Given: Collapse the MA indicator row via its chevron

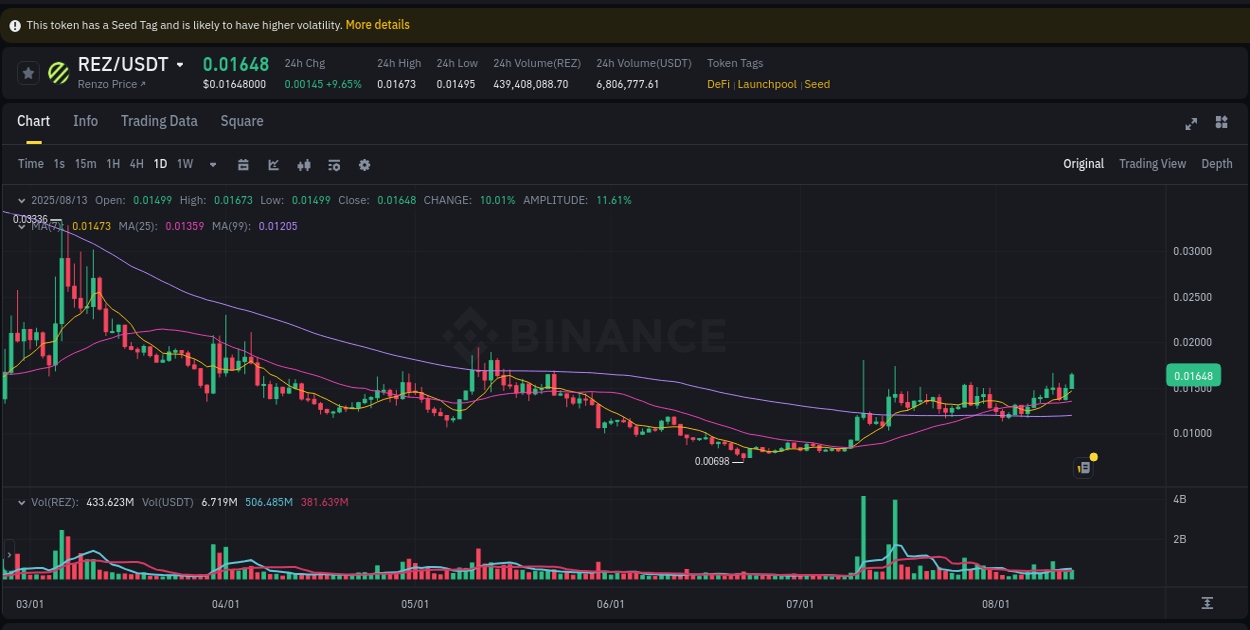Looking at the screenshot, I should [x=22, y=226].
